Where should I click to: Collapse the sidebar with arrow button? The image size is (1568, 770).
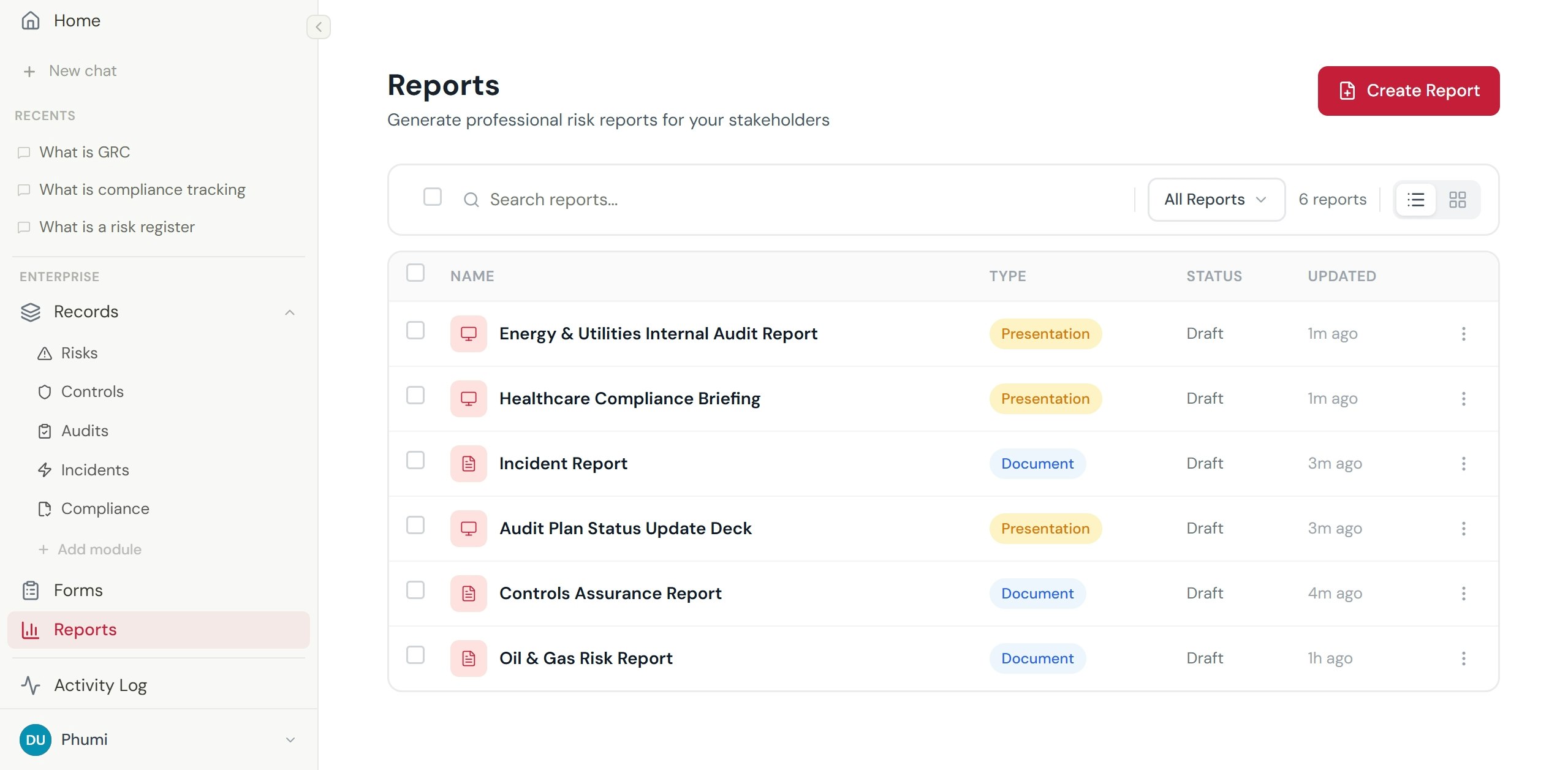click(318, 27)
